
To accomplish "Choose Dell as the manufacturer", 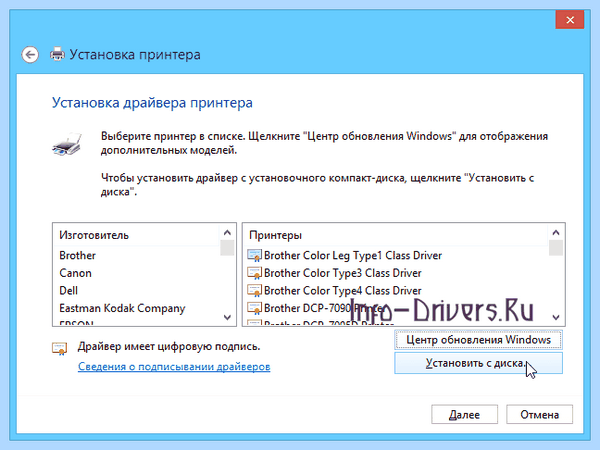I will coord(69,290).
